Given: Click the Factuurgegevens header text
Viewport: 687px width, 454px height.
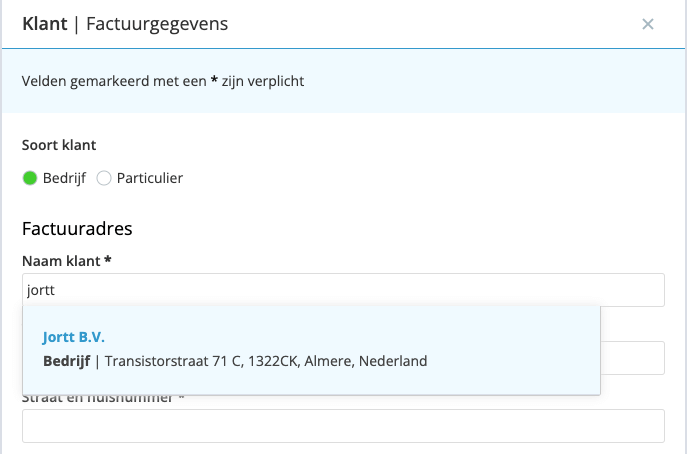Looking at the screenshot, I should 157,25.
